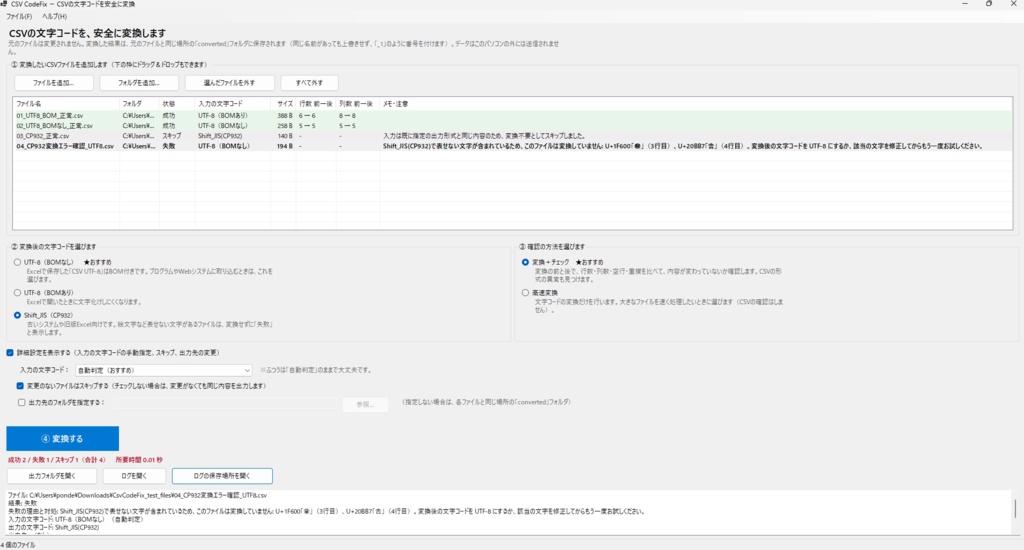Sort by the 入力の文字コード column header
The width and height of the screenshot is (1024, 550).
click(x=232, y=103)
